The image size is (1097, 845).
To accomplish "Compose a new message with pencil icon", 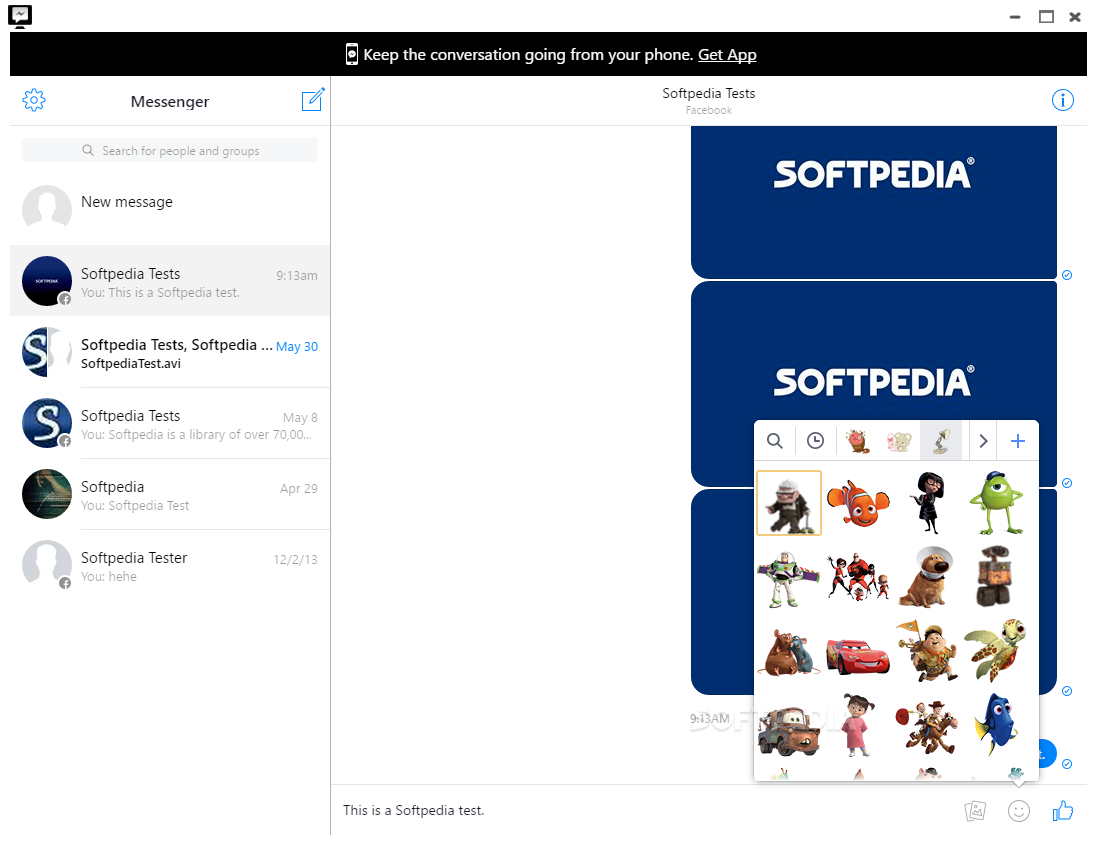I will pos(313,100).
